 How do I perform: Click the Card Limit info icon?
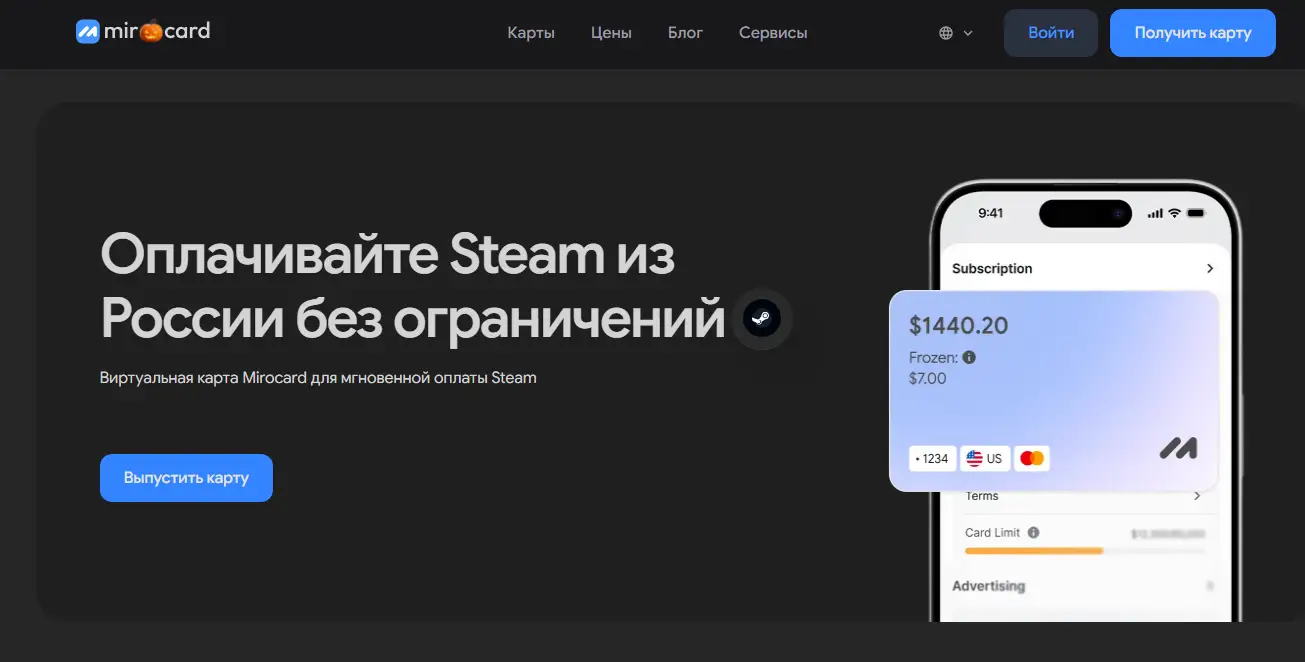(x=1034, y=533)
